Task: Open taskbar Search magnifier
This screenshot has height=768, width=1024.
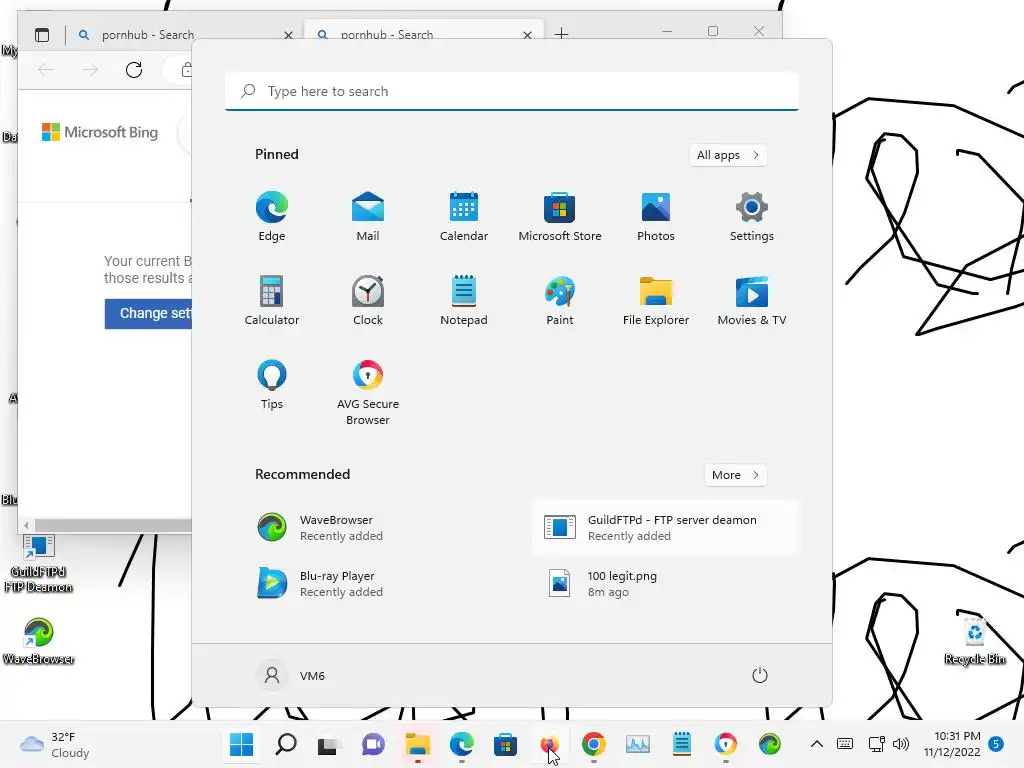Action: (285, 744)
